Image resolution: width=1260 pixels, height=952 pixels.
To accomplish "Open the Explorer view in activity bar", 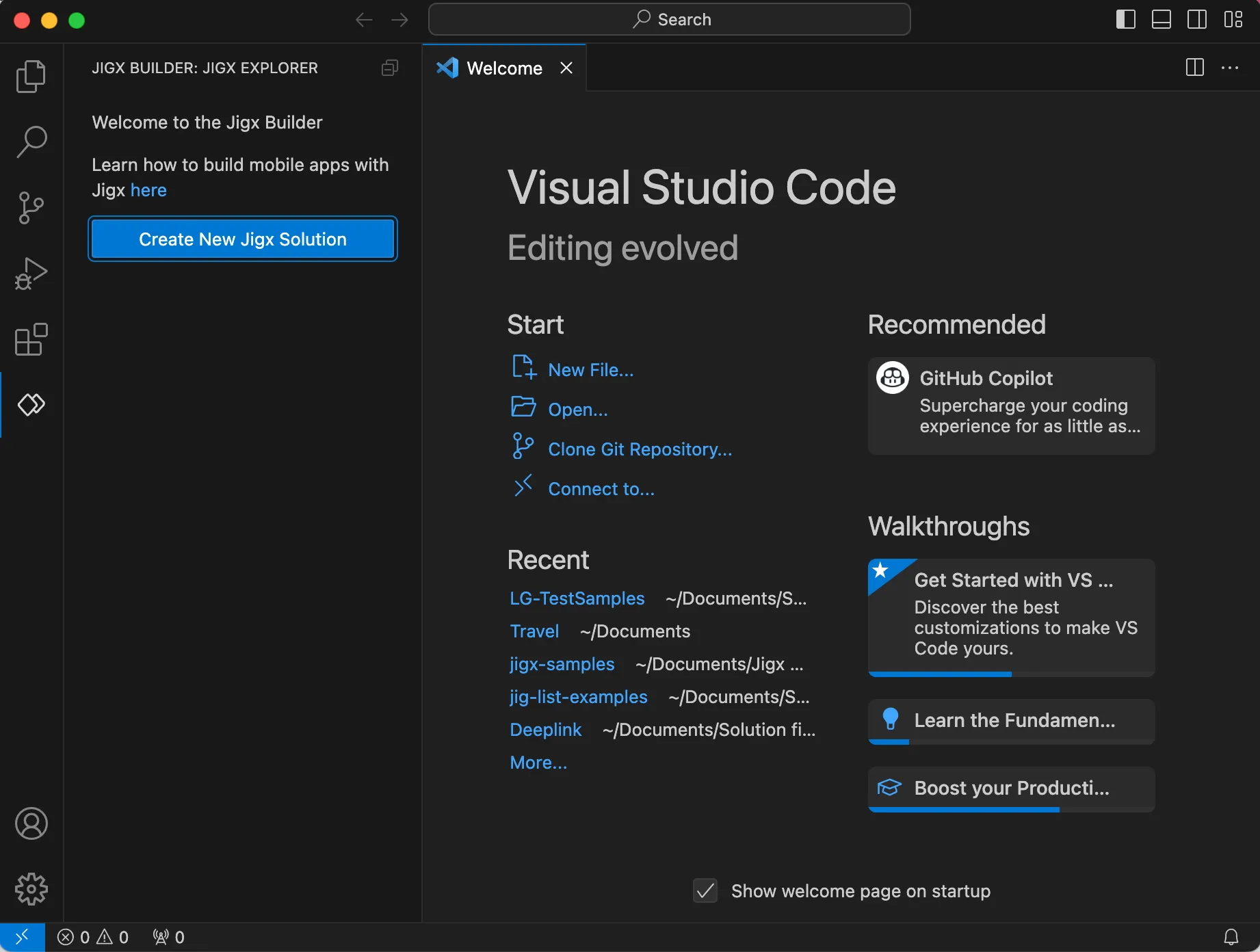I will 31,76.
